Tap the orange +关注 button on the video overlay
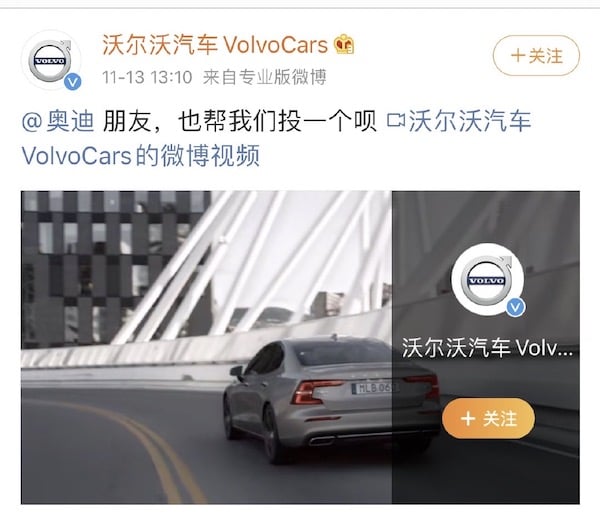 pos(489,418)
